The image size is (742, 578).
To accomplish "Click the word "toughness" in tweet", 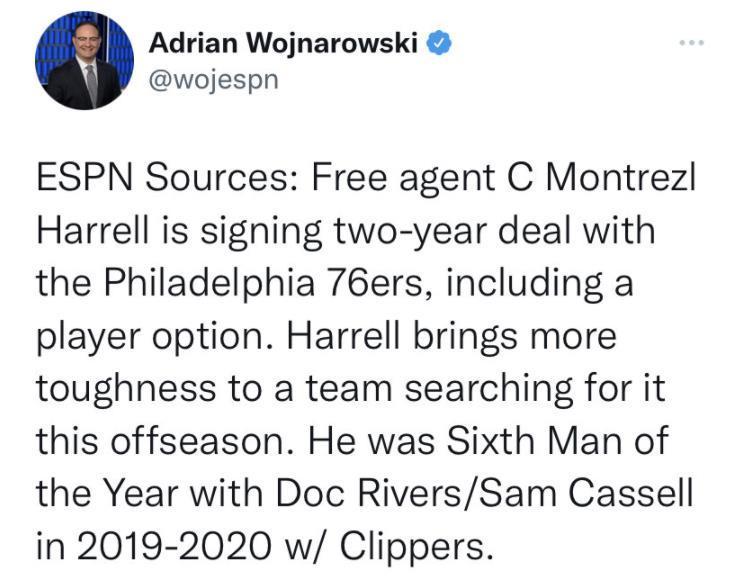I will pyautogui.click(x=126, y=390).
